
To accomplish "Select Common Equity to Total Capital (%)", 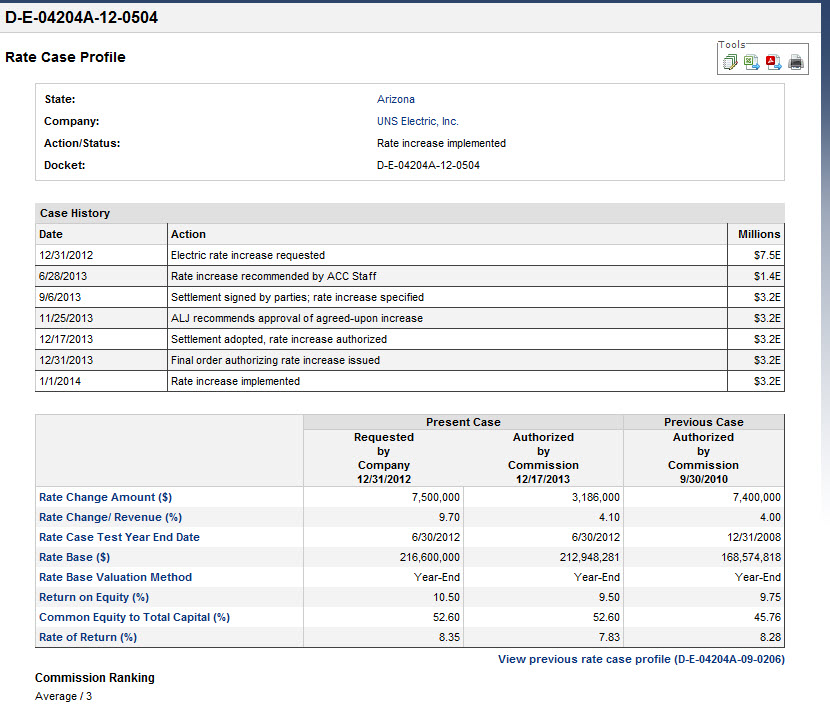I will point(134,617).
